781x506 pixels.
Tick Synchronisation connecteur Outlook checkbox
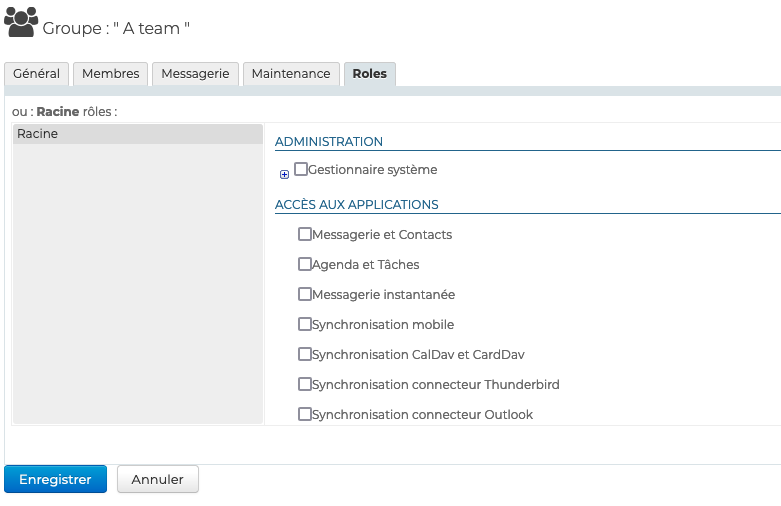pyautogui.click(x=304, y=414)
